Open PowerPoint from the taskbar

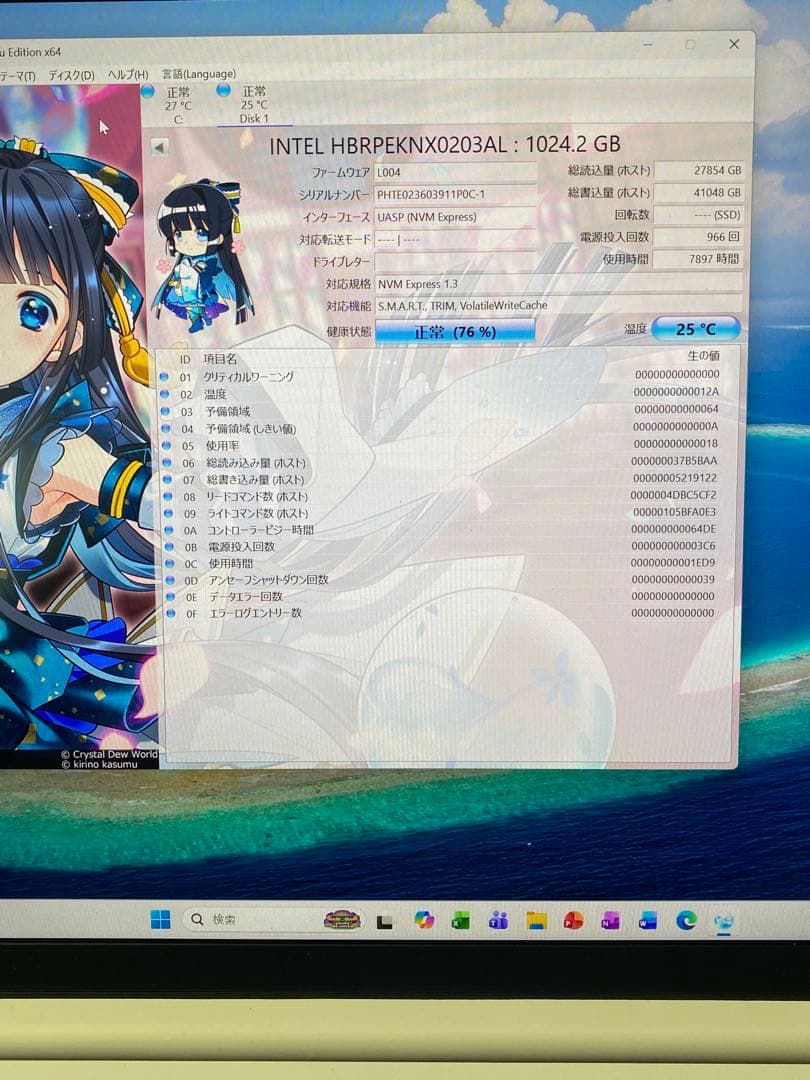[x=573, y=920]
